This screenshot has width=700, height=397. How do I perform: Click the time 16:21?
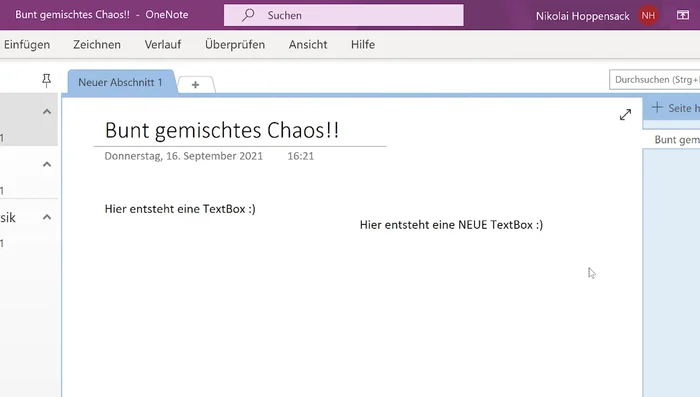(x=300, y=156)
